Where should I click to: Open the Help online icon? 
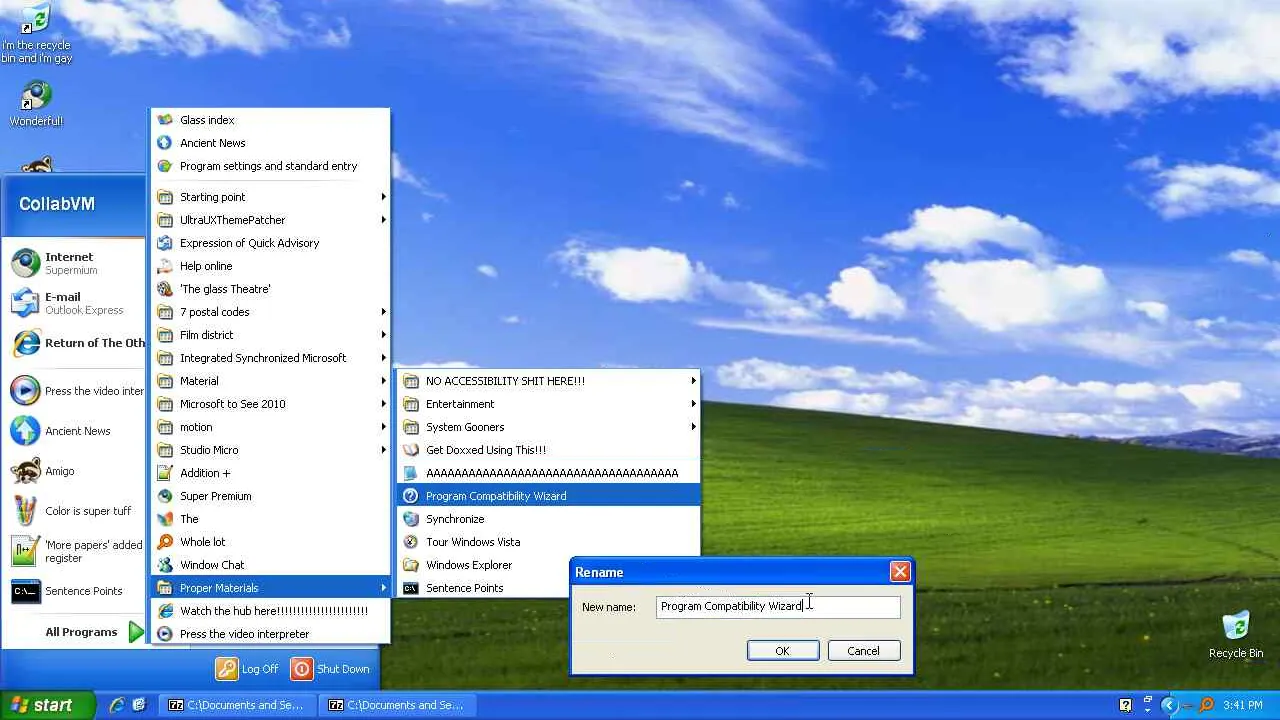[x=165, y=266]
